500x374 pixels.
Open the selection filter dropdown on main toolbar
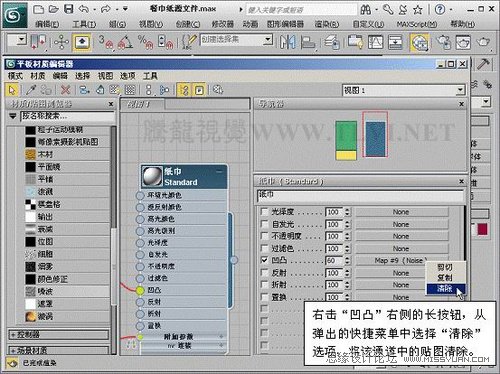(21, 40)
